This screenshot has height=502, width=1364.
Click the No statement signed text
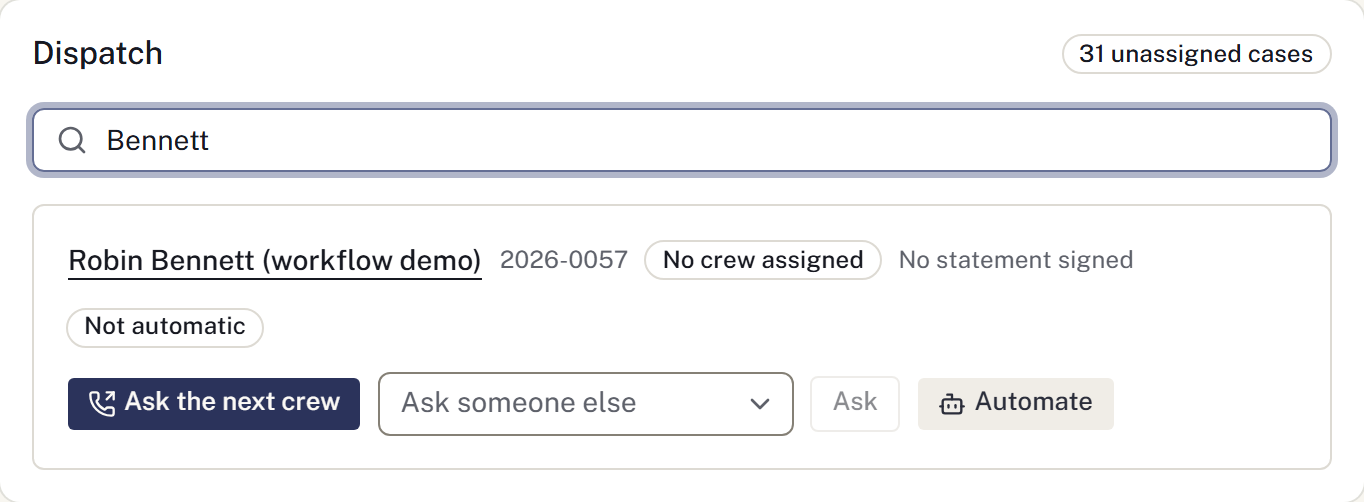(1016, 260)
